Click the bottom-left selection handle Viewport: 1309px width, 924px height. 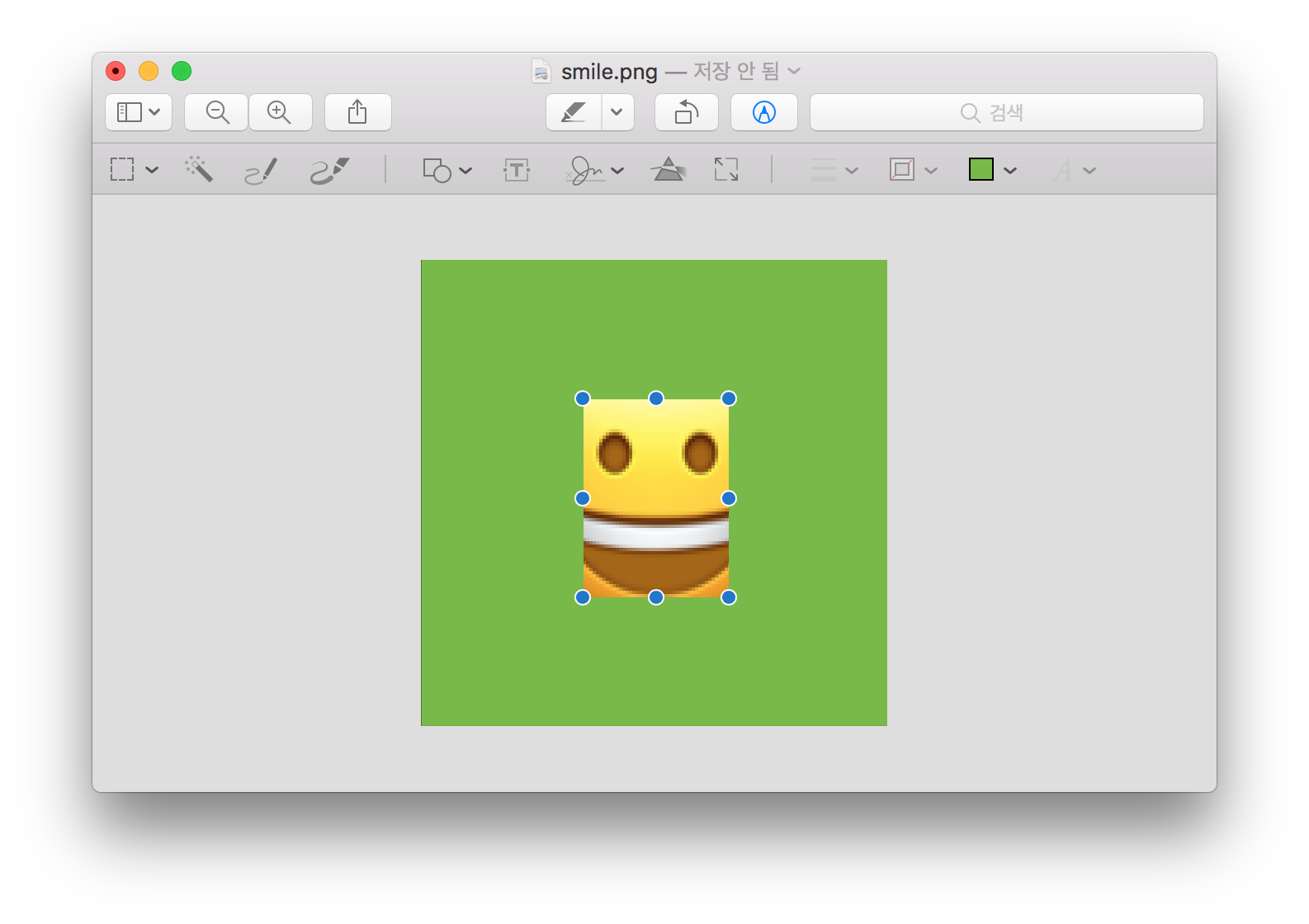coord(583,597)
